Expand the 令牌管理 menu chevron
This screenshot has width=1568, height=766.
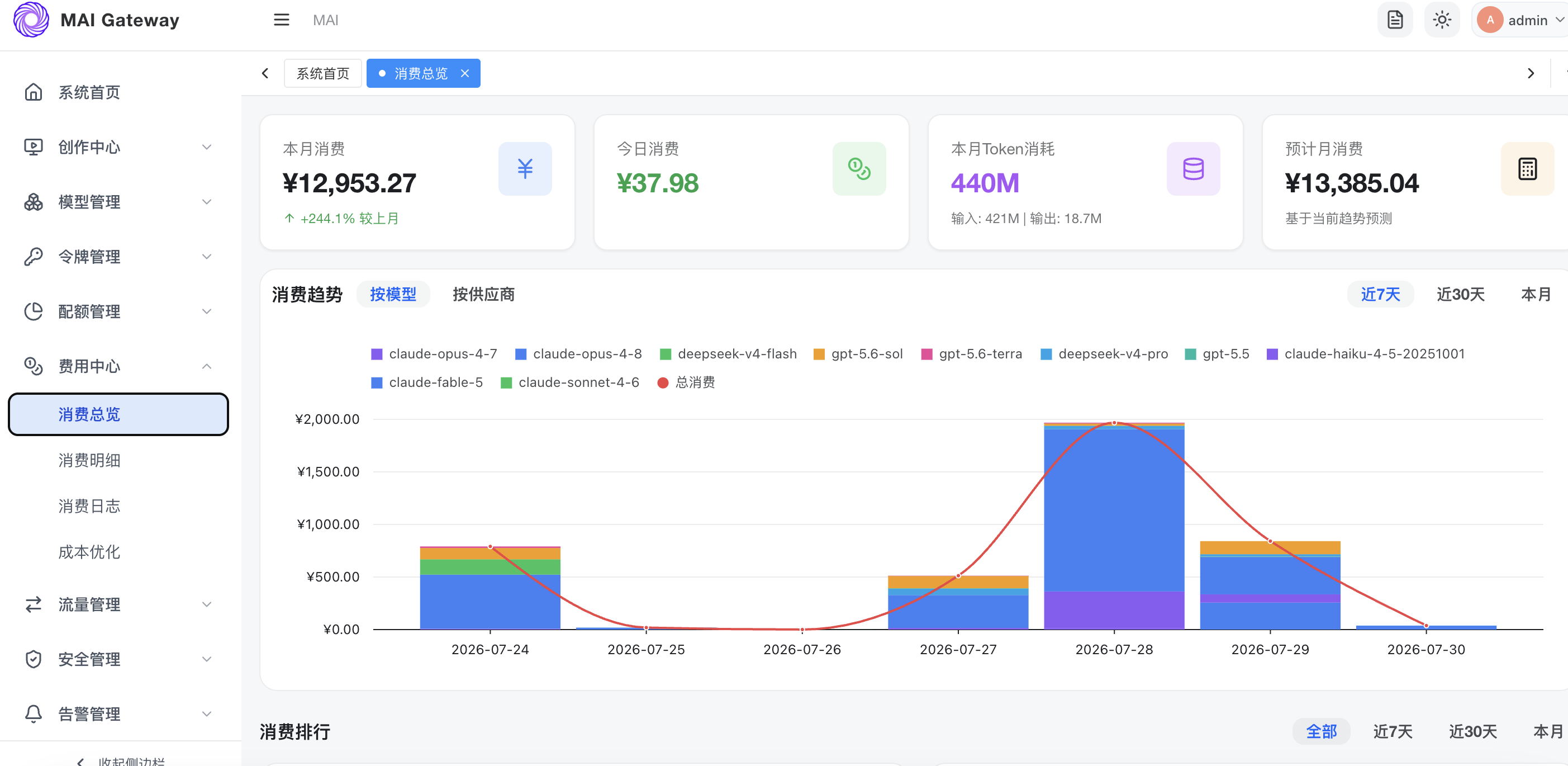[207, 256]
